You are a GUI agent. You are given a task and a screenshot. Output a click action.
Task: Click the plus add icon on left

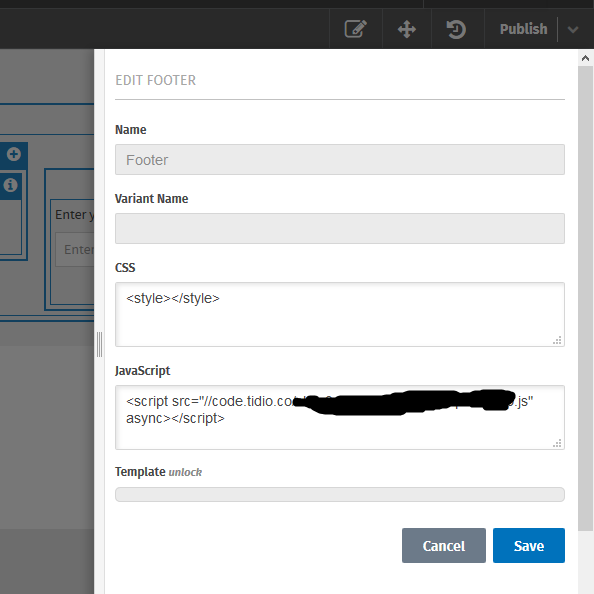tap(14, 154)
